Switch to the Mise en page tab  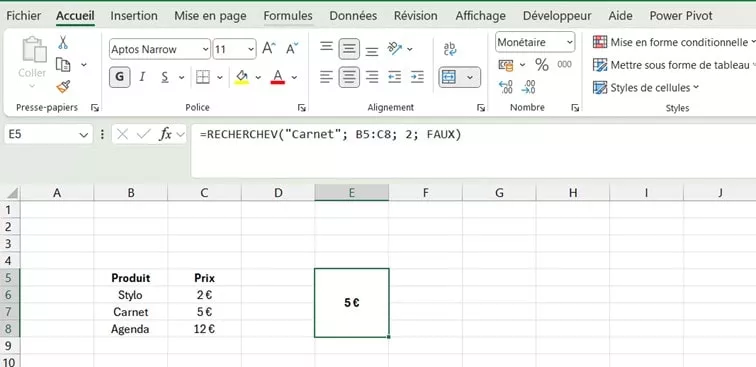pos(210,16)
